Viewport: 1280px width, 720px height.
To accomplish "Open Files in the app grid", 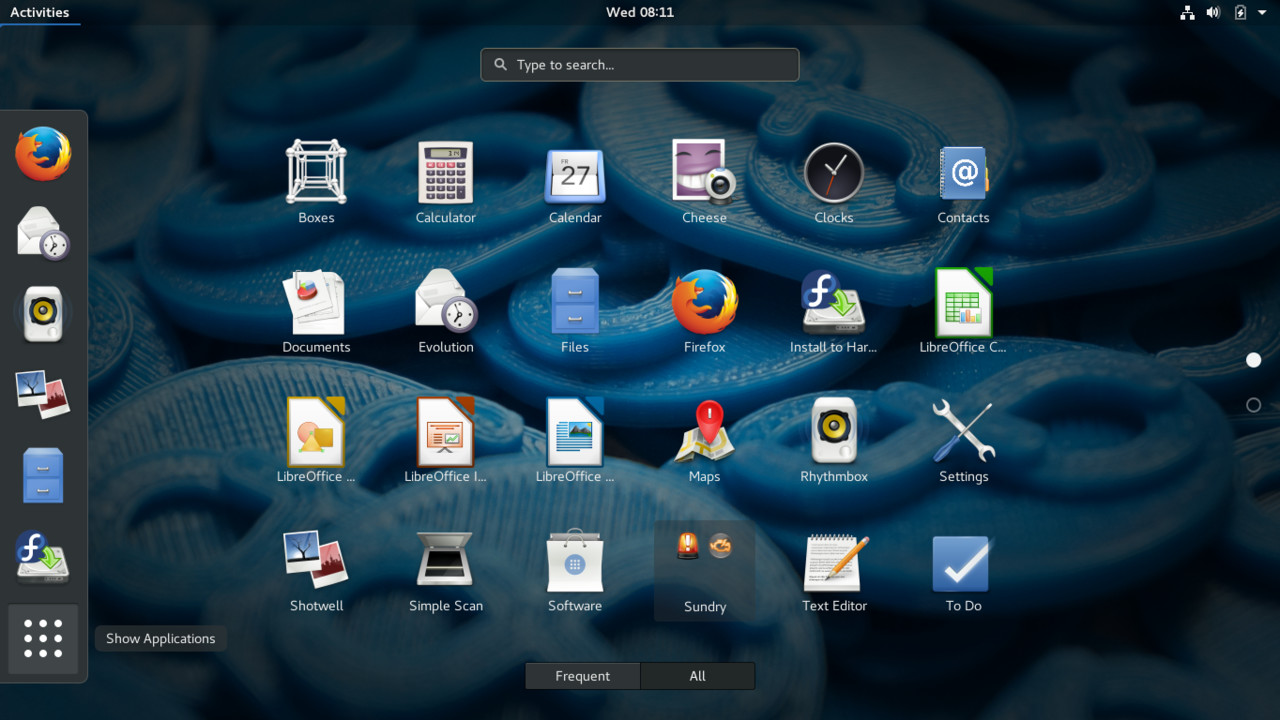I will (x=575, y=312).
